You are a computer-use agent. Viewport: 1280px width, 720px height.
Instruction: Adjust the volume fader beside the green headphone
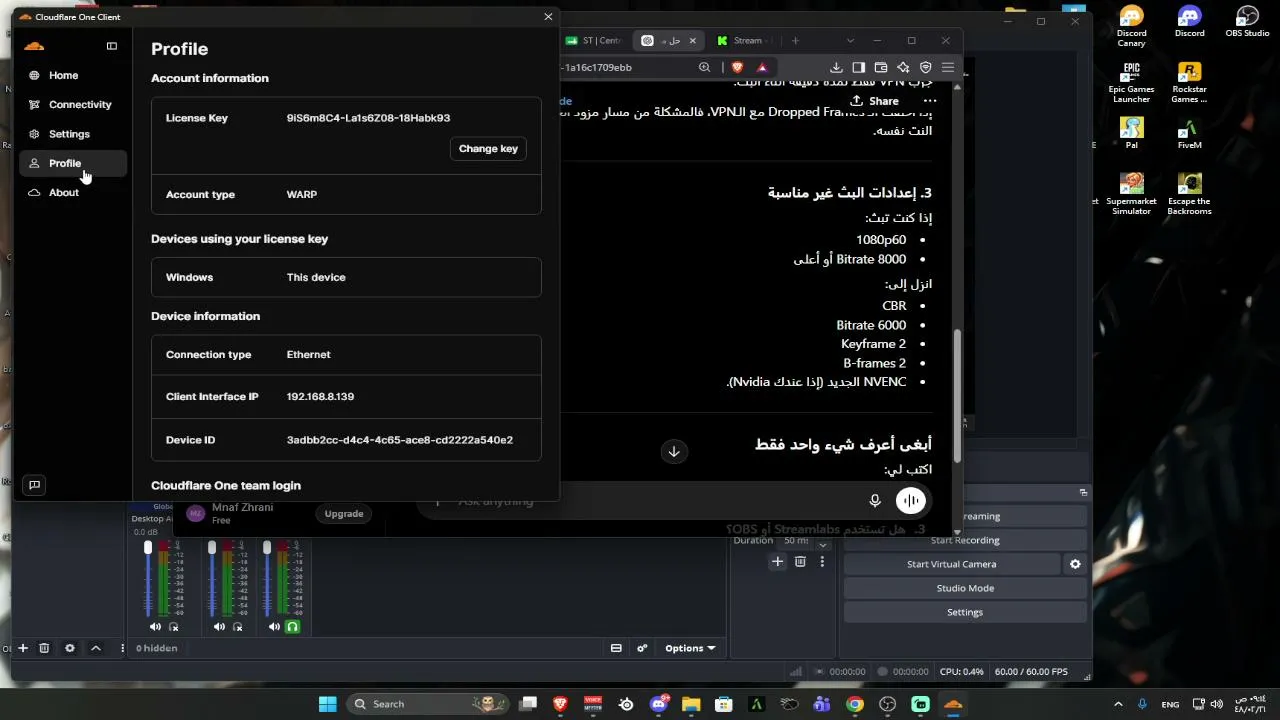click(x=267, y=548)
